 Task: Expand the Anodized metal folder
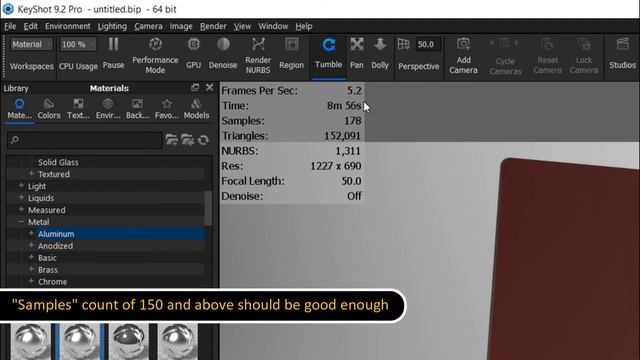click(31, 245)
